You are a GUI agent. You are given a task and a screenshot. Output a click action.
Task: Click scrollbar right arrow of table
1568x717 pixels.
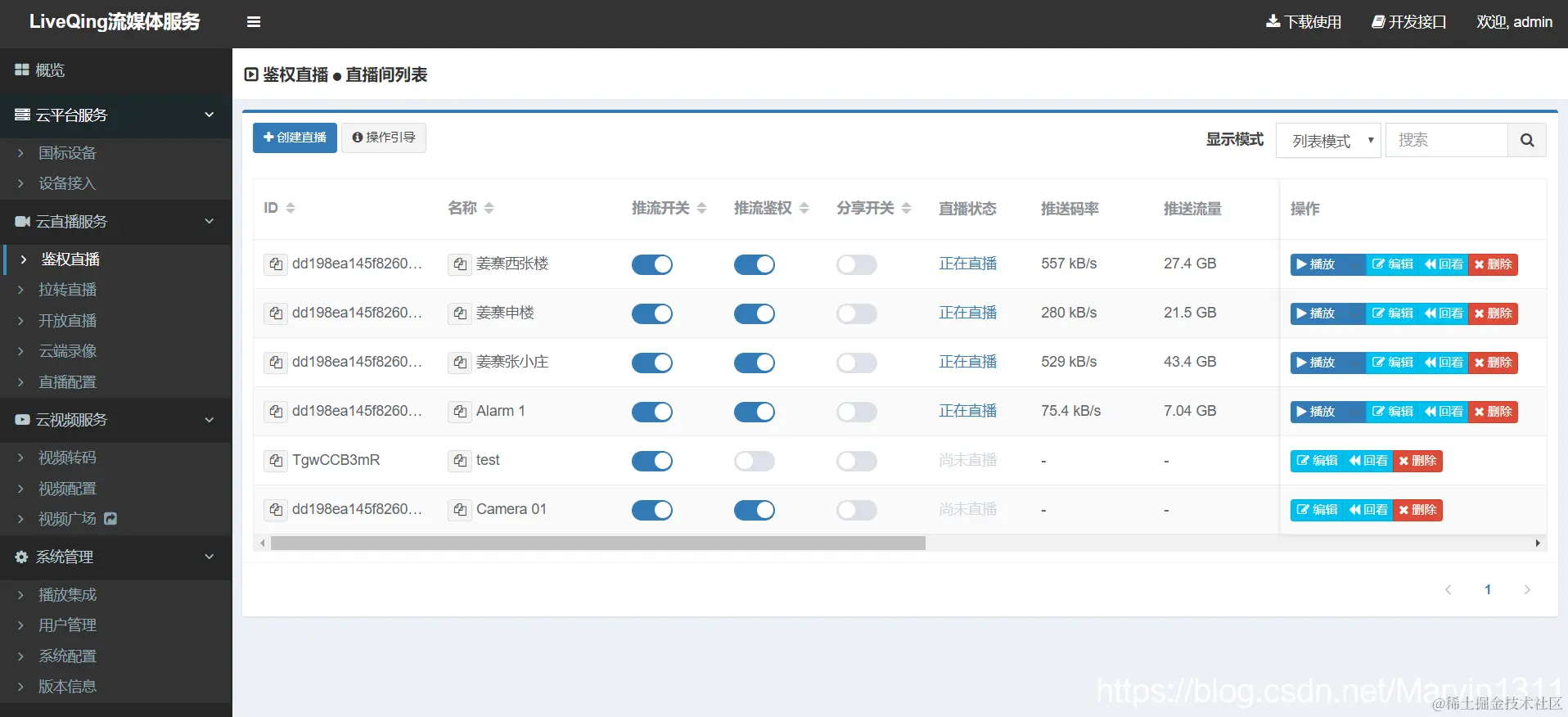click(x=1538, y=543)
